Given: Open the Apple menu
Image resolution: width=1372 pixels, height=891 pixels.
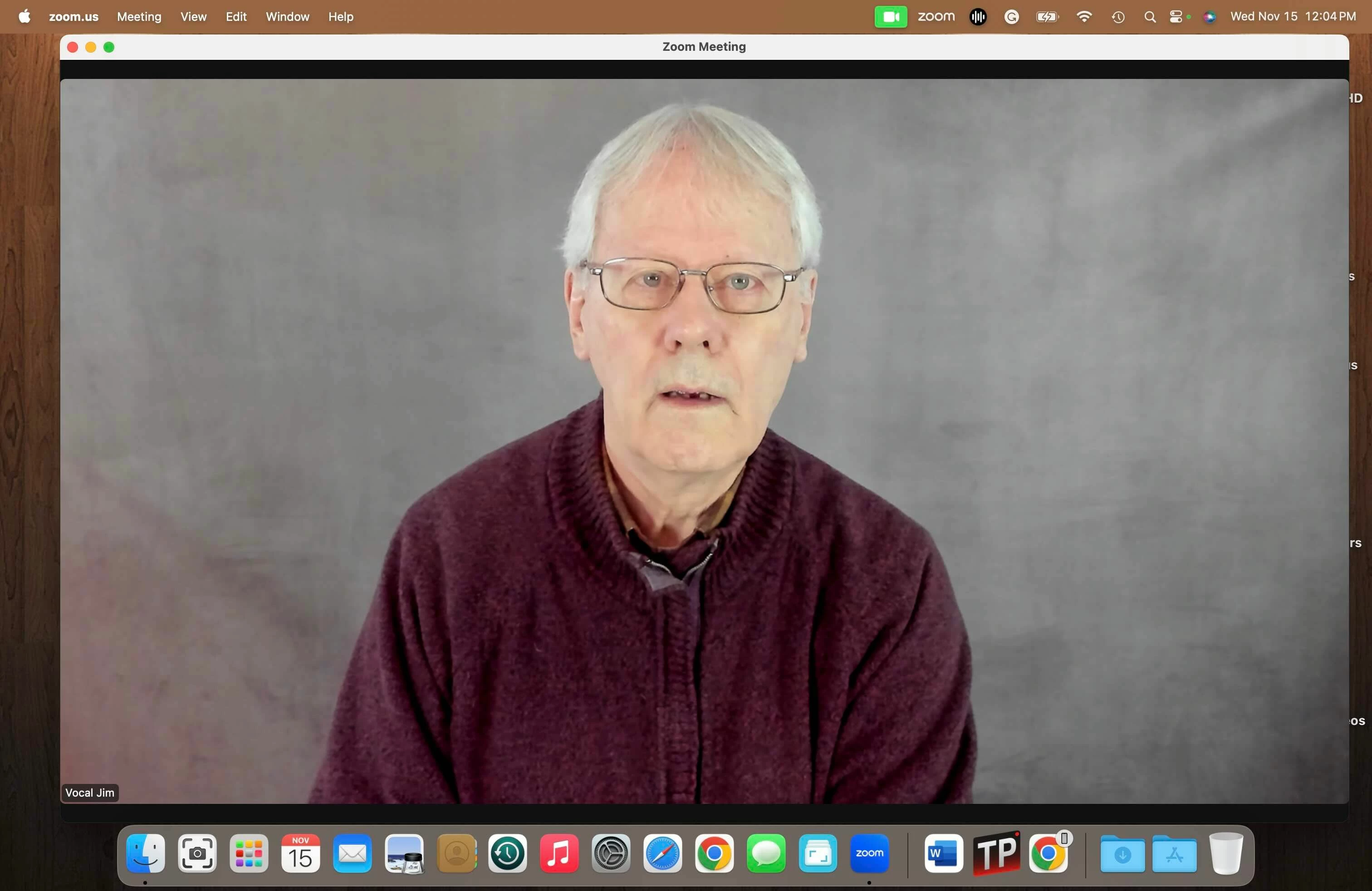Looking at the screenshot, I should (x=24, y=17).
